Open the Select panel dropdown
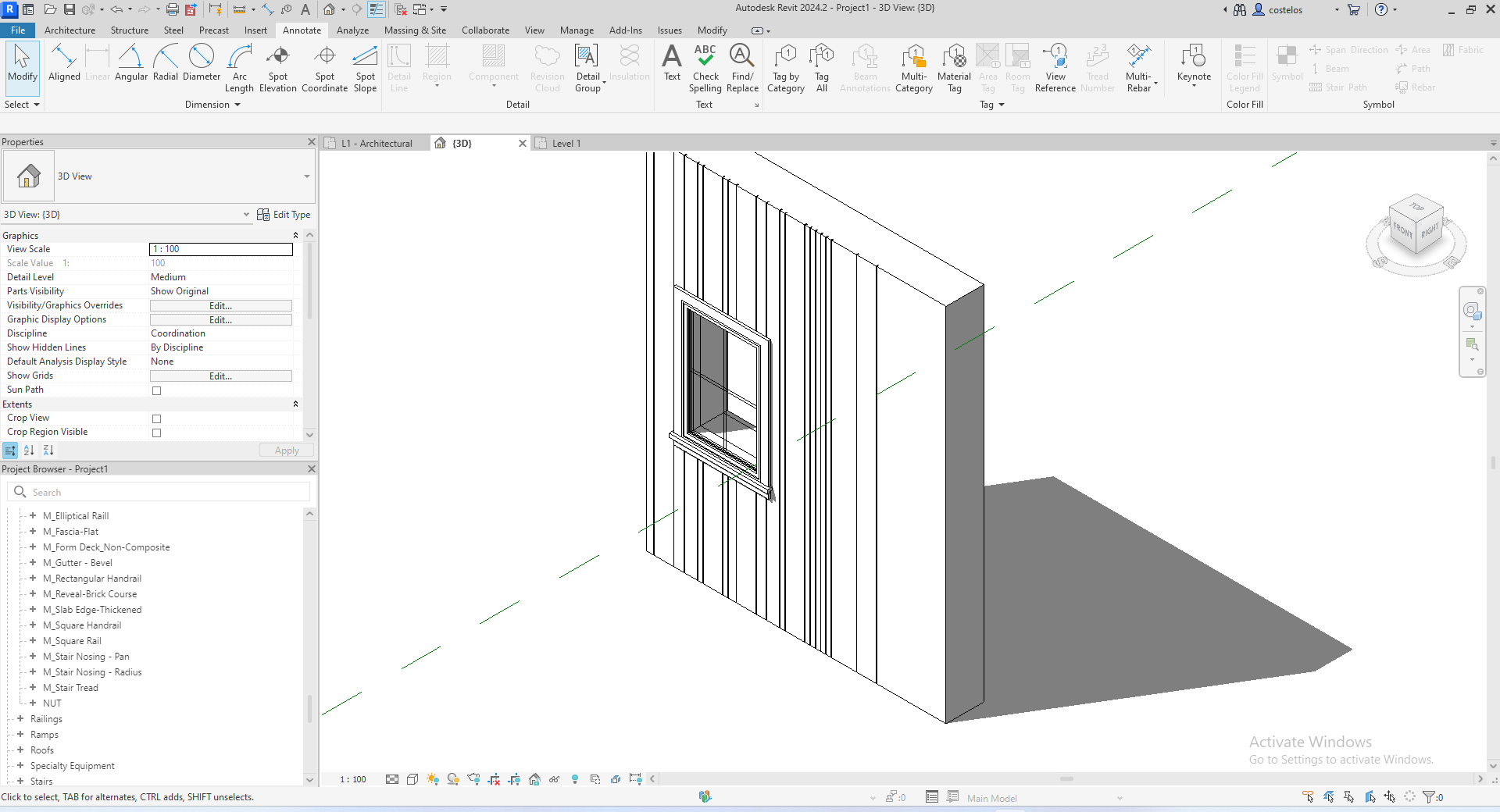The image size is (1500, 812). coord(22,105)
